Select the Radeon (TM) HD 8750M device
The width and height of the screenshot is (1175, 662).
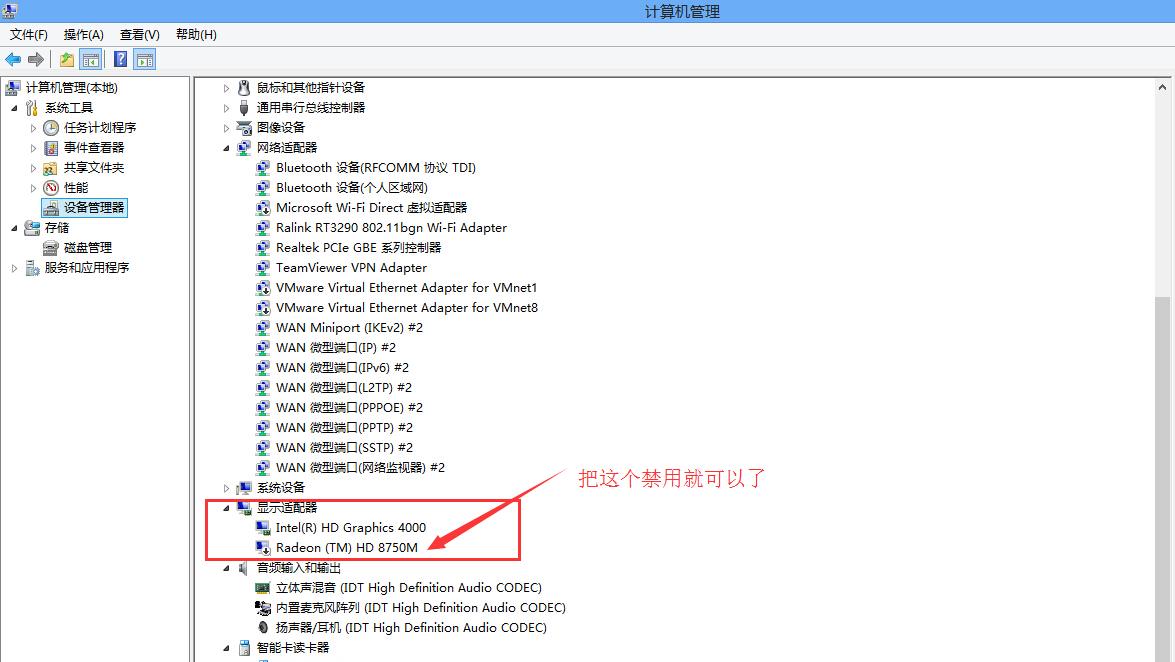coord(348,547)
